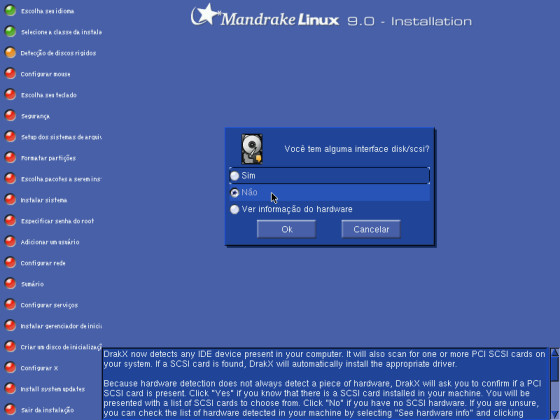560x420 pixels.
Task: Click the green bulb beside Selecione a classe
Action: tap(10, 32)
